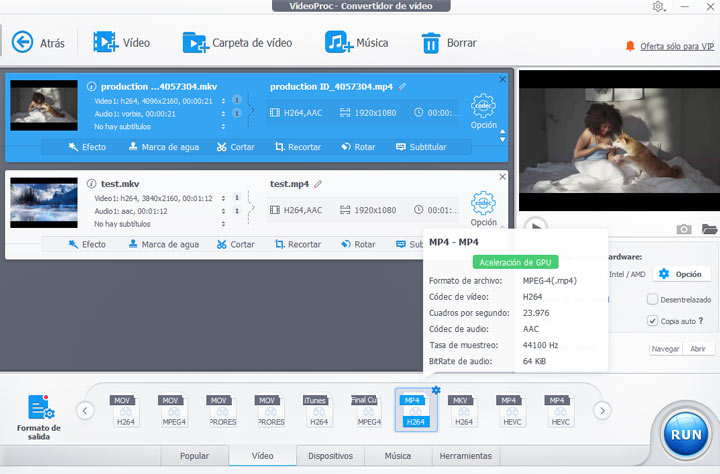Viewport: 720px width, 474px height.
Task: Click the Borrar trash icon
Action: (x=431, y=43)
